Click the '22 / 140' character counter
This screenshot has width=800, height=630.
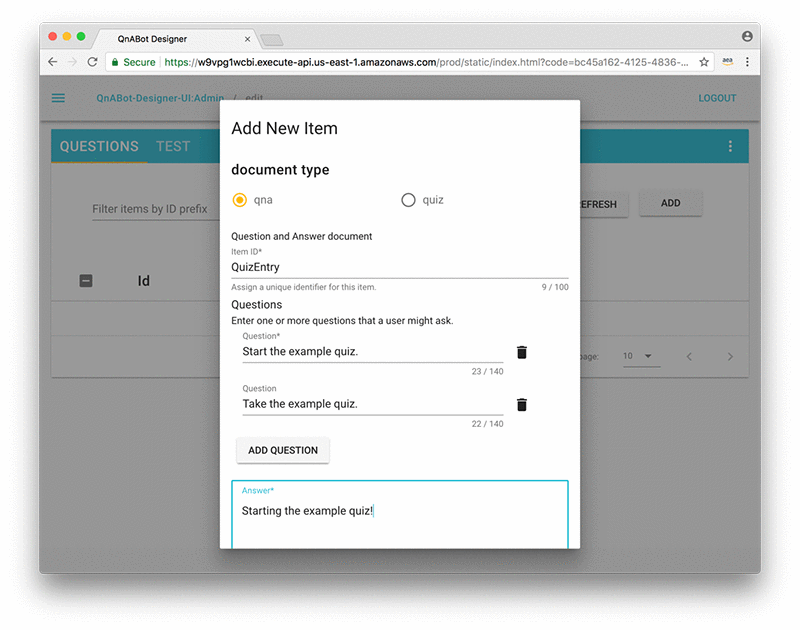[487, 424]
